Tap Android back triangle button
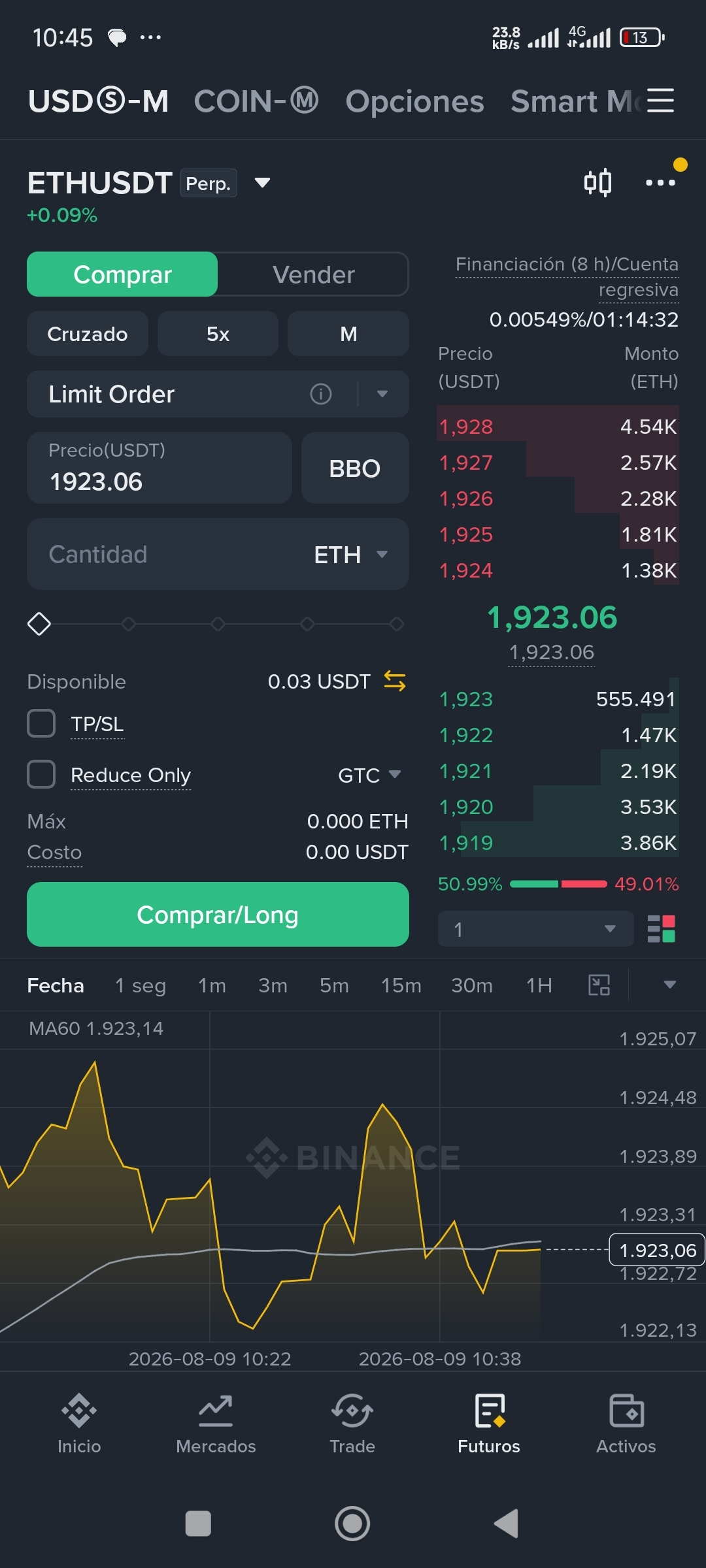Screen dimensions: 706x1568 tap(506, 1524)
